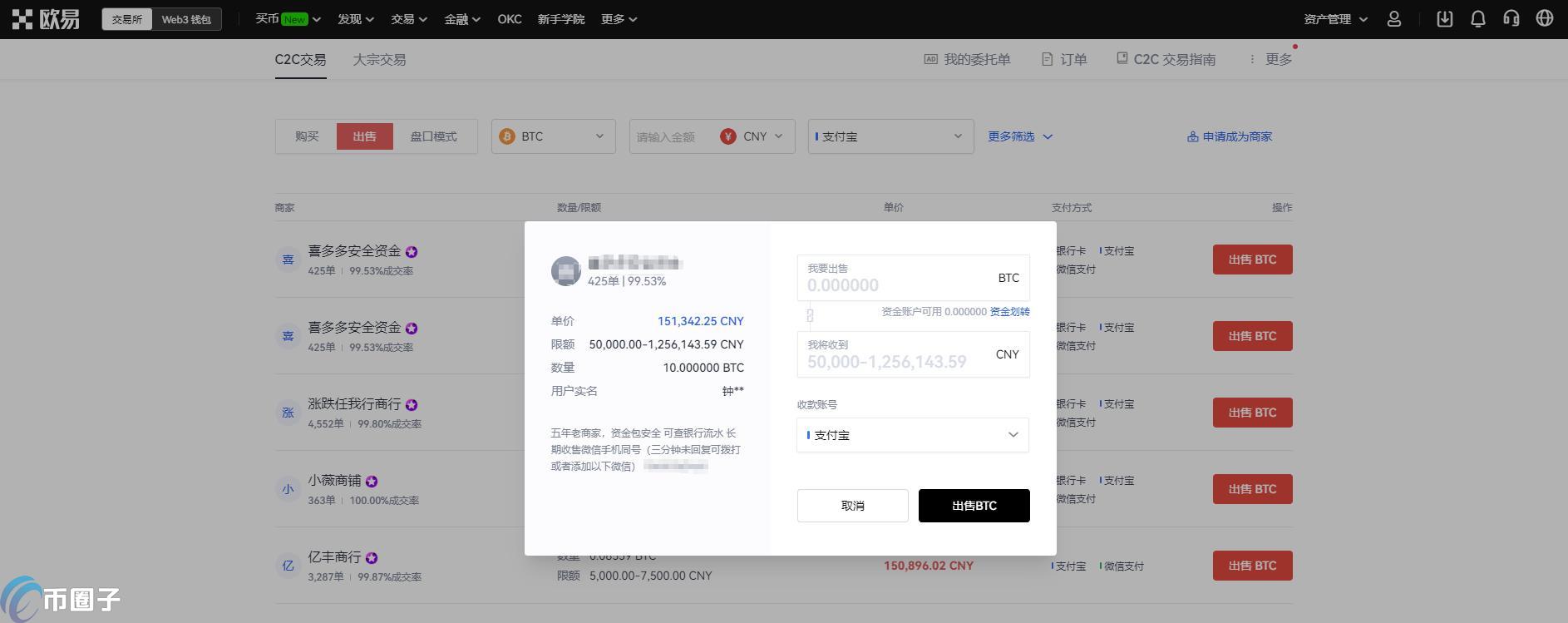Open the download app icon
This screenshot has height=623, width=1568.
click(x=1445, y=18)
